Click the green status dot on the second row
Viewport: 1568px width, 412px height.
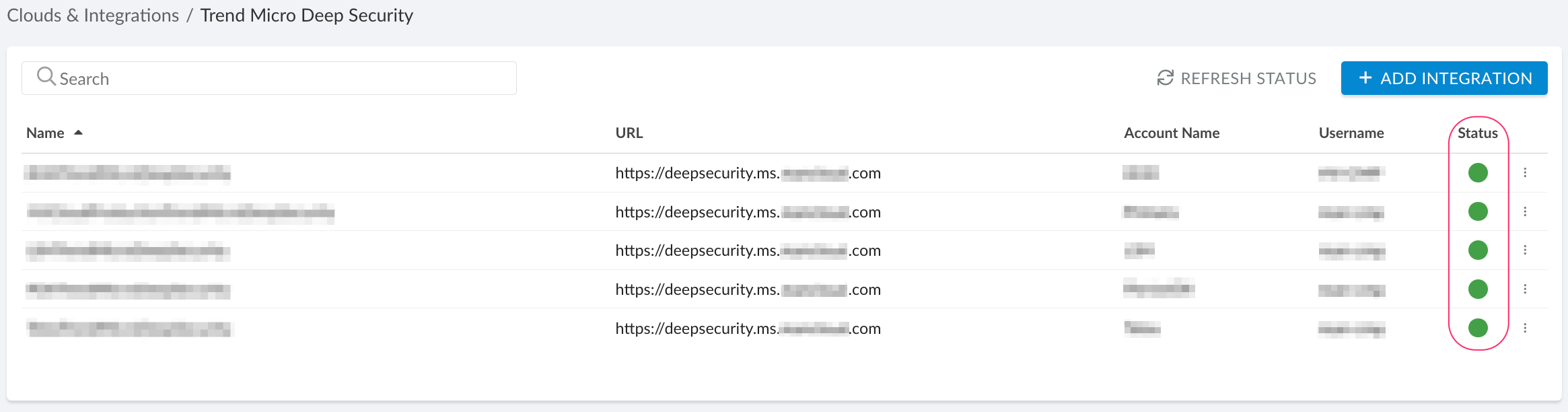1478,211
